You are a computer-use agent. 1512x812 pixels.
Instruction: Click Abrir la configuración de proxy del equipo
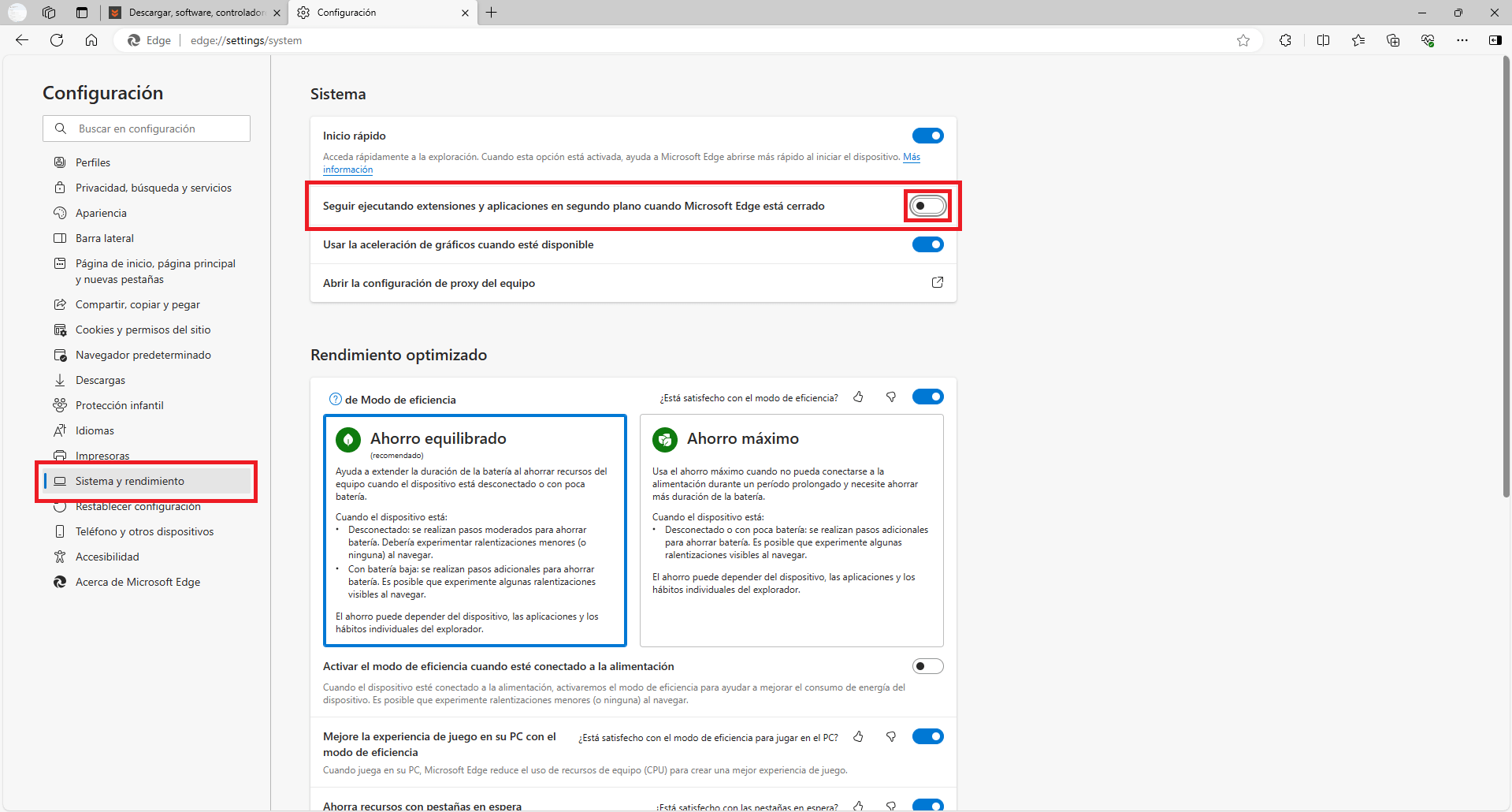[633, 283]
